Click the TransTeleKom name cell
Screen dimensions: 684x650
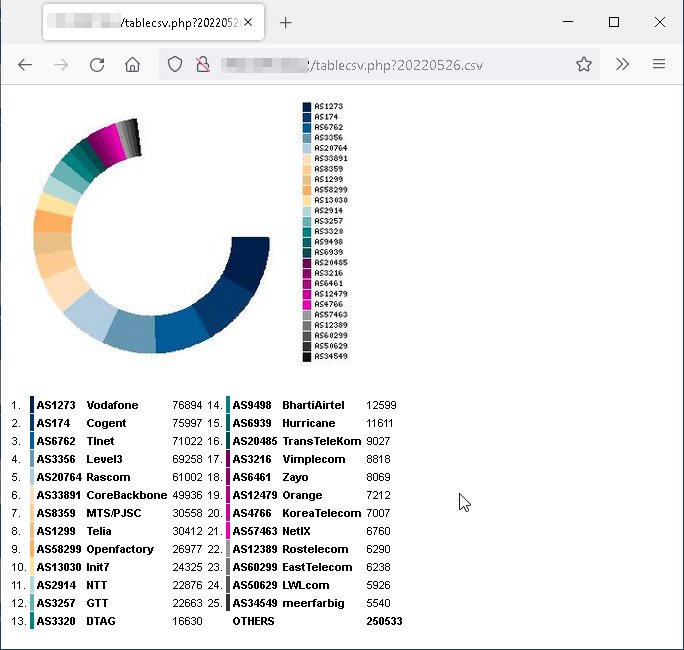[321, 441]
